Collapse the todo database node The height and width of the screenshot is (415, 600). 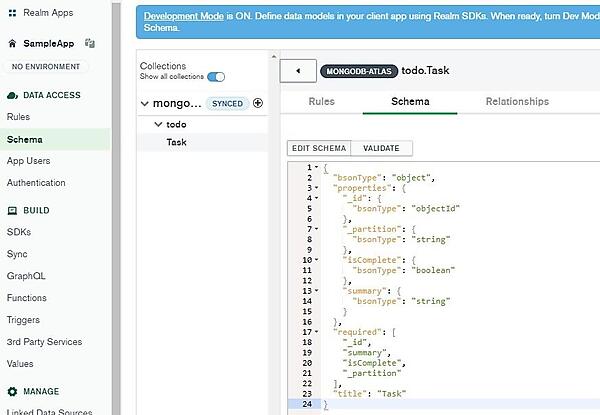pos(158,124)
